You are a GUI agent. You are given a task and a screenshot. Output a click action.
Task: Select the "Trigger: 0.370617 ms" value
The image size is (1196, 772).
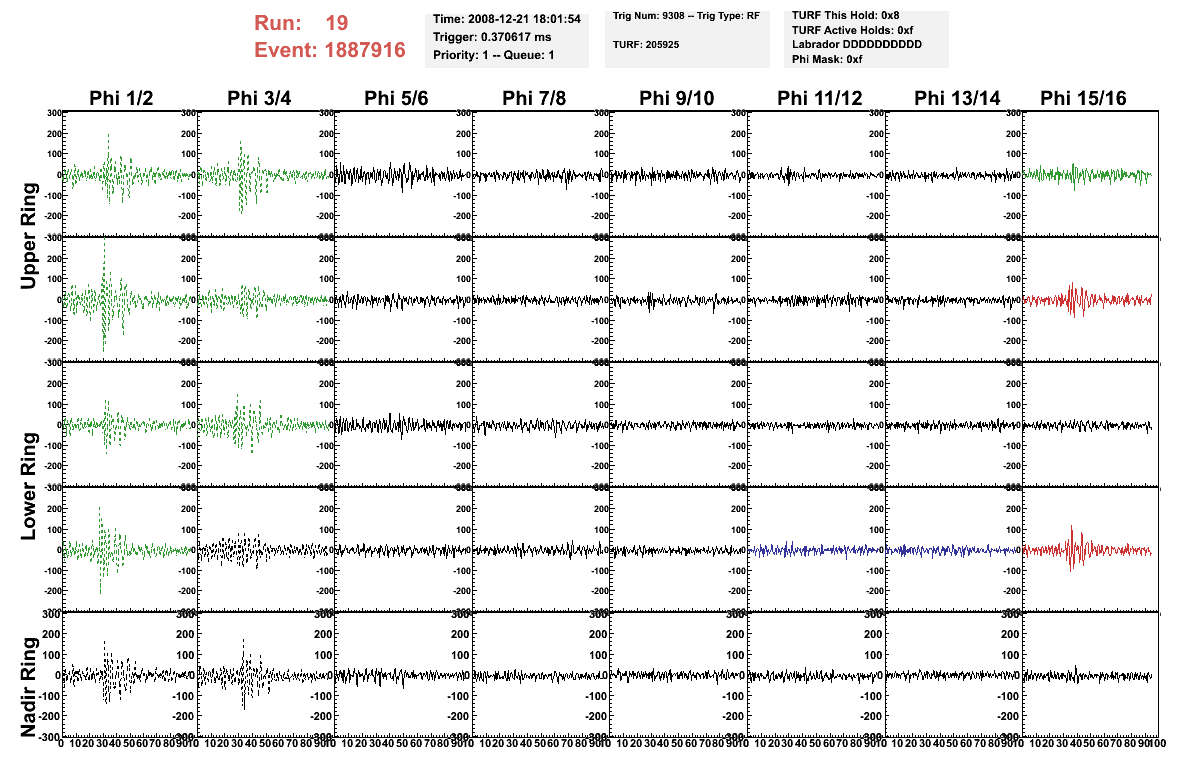492,37
